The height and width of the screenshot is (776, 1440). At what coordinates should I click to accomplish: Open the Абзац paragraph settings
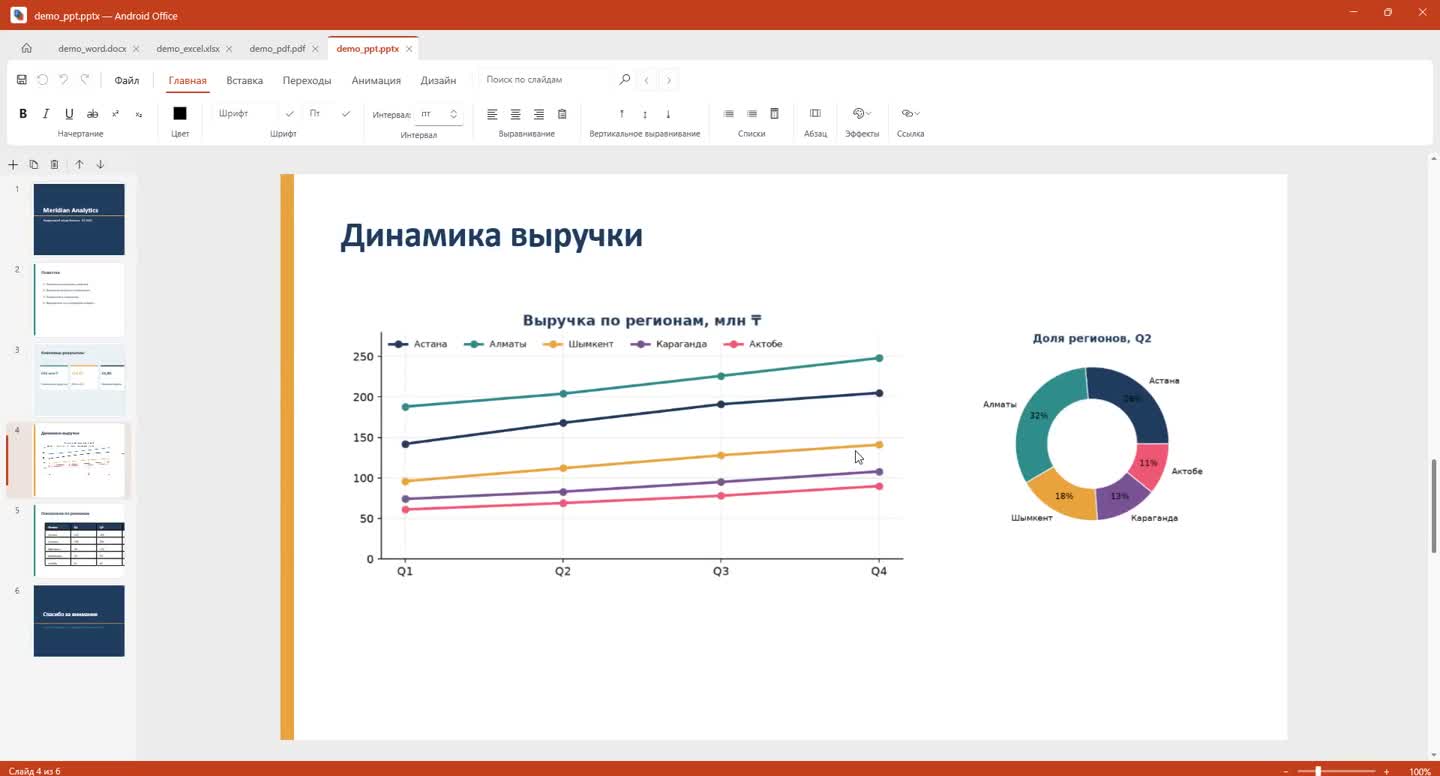pyautogui.click(x=815, y=114)
